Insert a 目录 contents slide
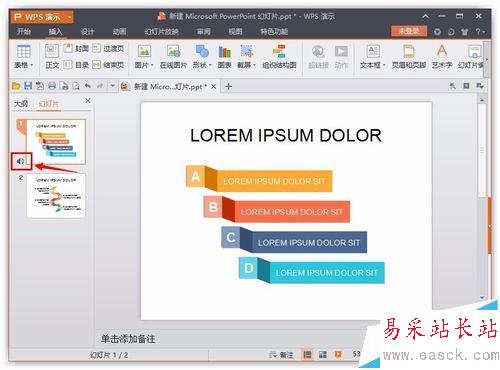Image resolution: width=500 pixels, height=370 pixels. pyautogui.click(x=76, y=64)
